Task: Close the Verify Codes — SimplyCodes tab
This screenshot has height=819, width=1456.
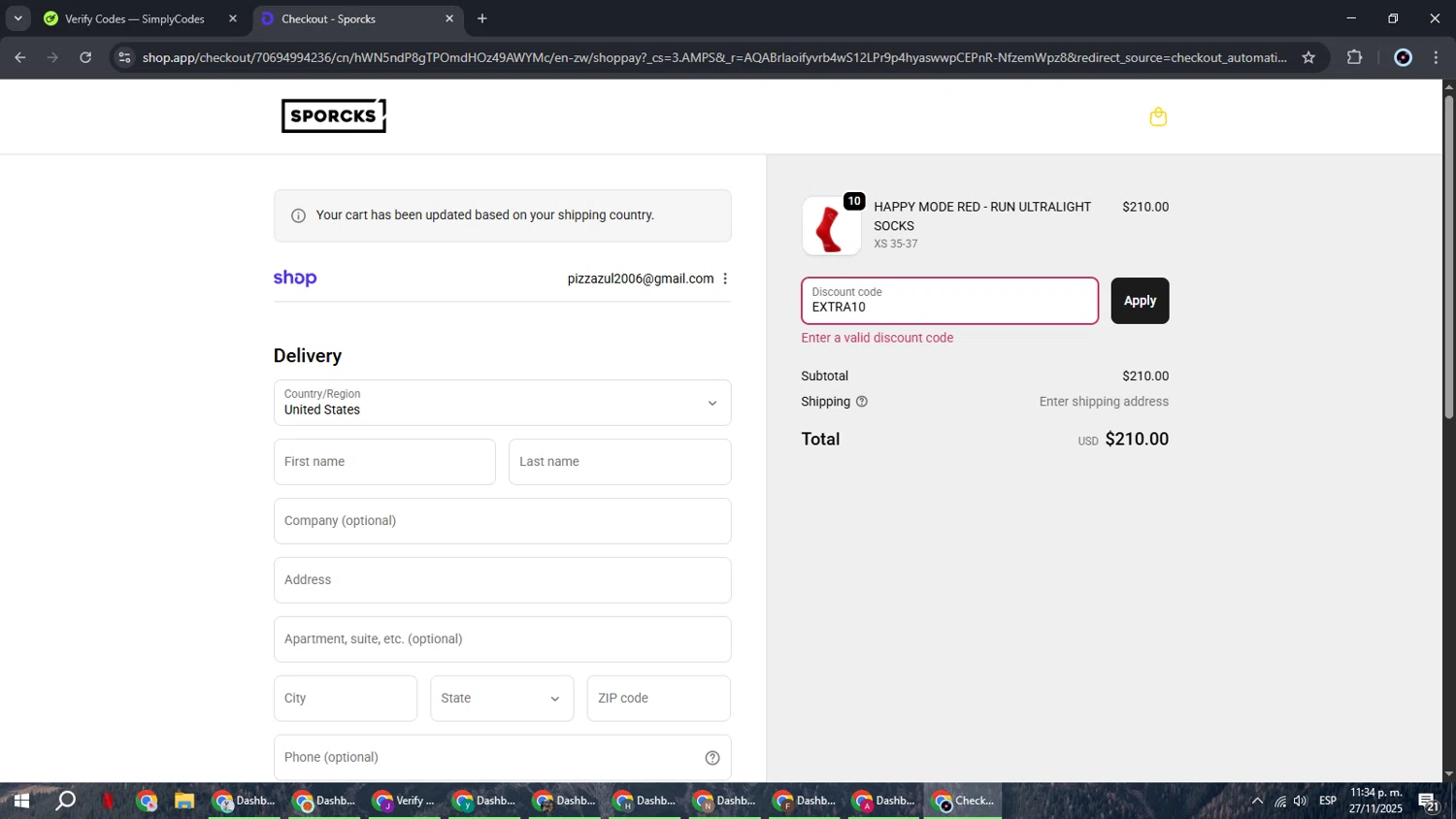Action: click(233, 18)
